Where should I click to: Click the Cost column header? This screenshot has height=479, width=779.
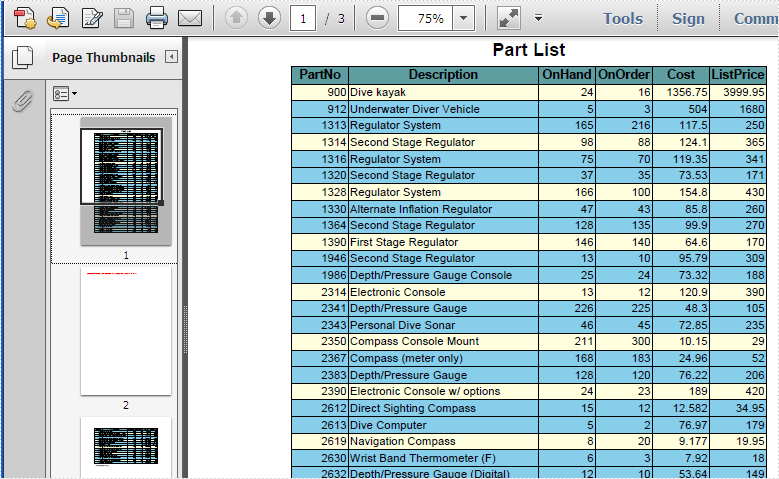point(681,75)
